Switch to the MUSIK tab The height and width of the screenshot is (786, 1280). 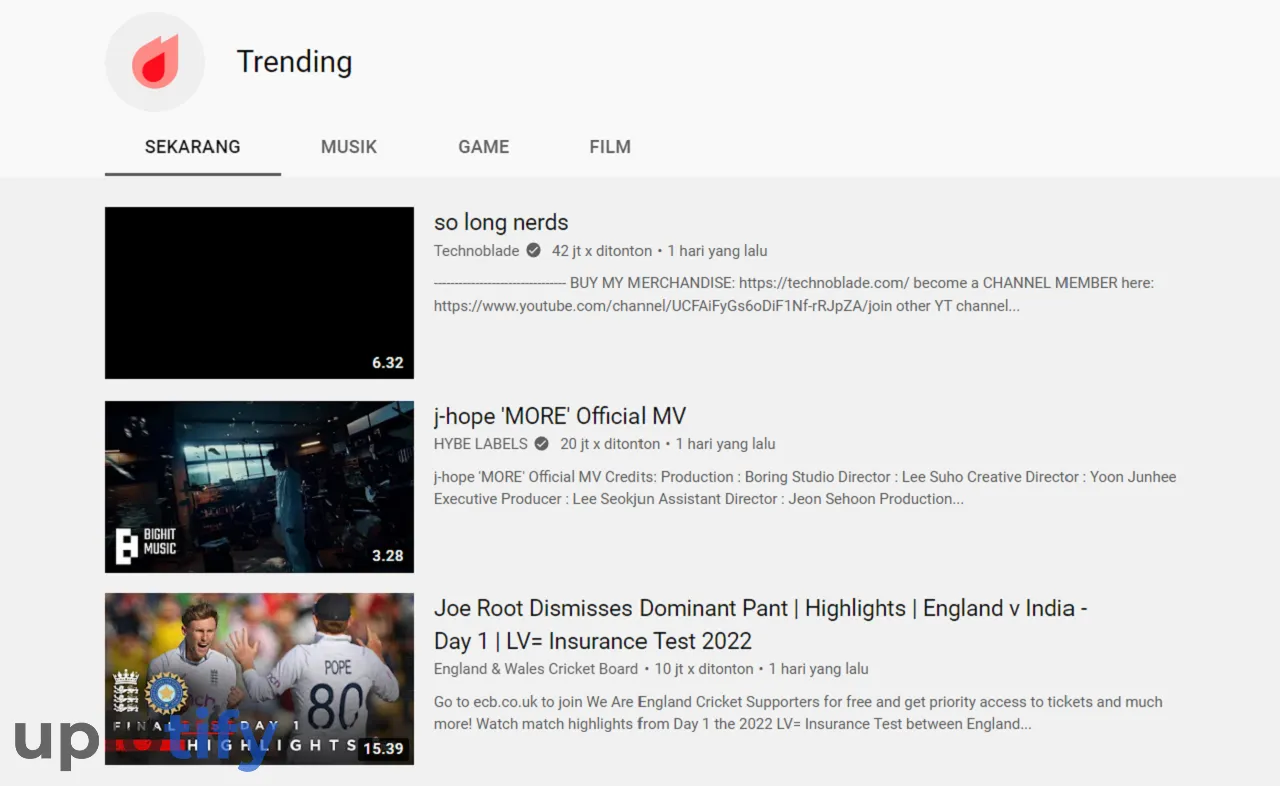pyautogui.click(x=349, y=147)
